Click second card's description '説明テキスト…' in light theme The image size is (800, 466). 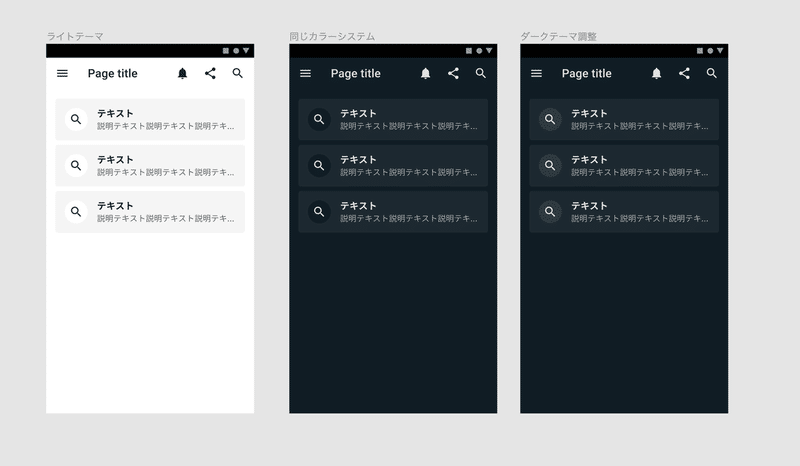166,172
